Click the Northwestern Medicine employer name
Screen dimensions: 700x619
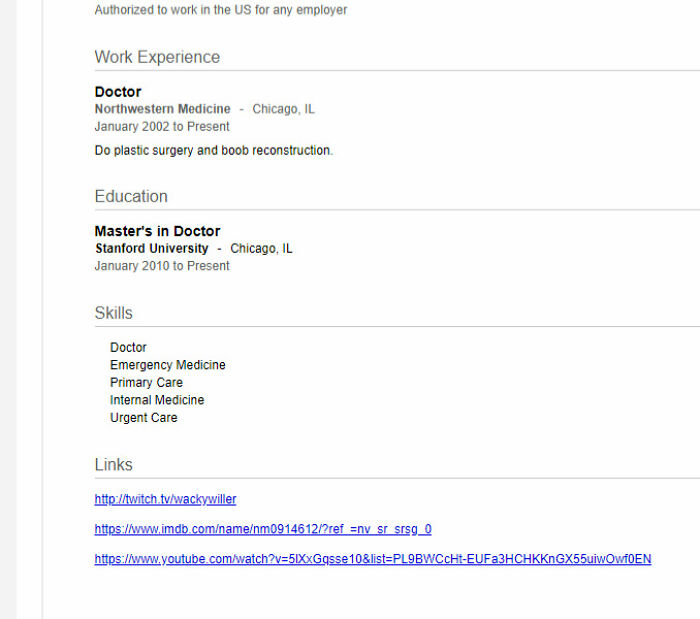pos(162,109)
